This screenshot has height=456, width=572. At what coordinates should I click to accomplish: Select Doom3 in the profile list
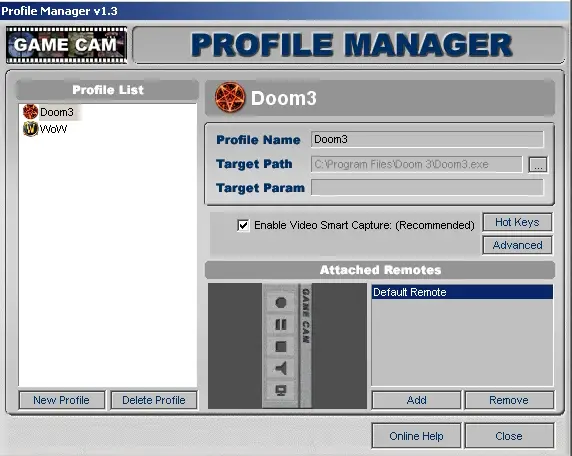(x=57, y=112)
